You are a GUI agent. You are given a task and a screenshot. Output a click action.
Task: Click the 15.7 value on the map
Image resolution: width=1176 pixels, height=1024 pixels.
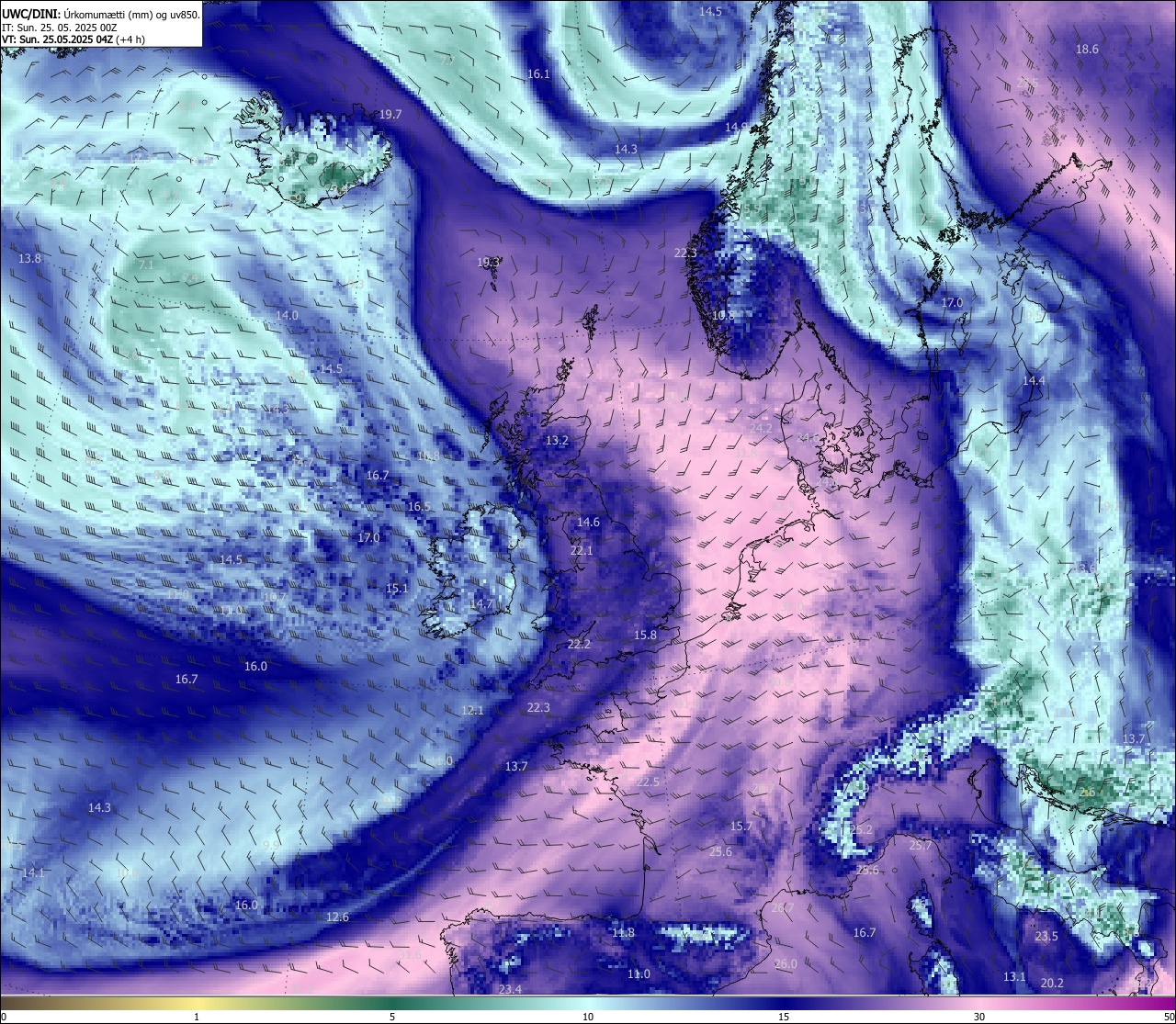[x=741, y=827]
